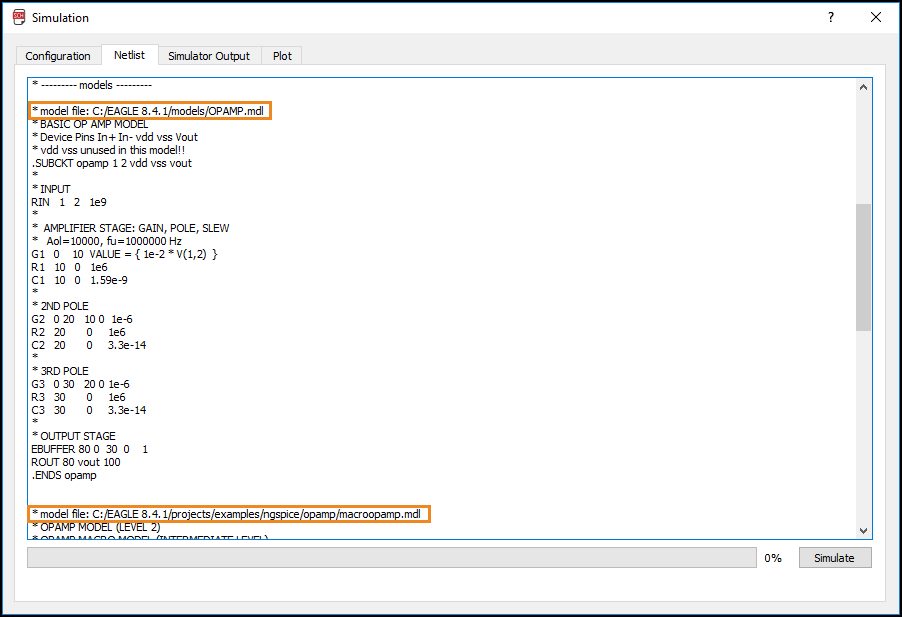Viewport: 902px width, 617px height.
Task: Close the Simulation dialog
Action: click(x=876, y=17)
